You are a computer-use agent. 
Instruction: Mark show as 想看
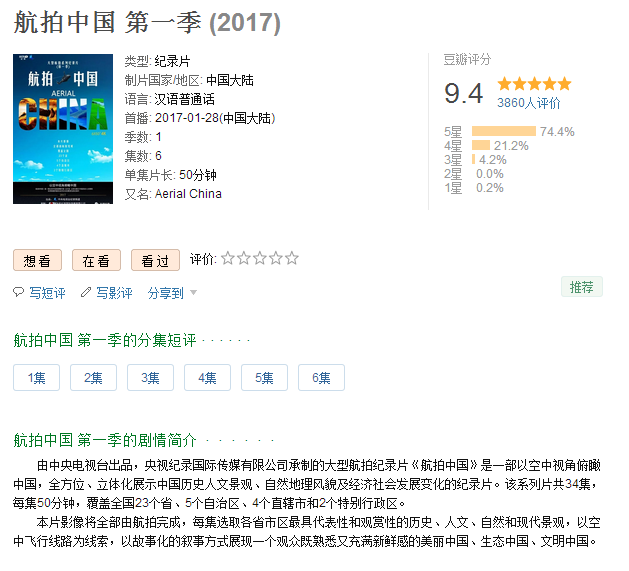click(37, 260)
